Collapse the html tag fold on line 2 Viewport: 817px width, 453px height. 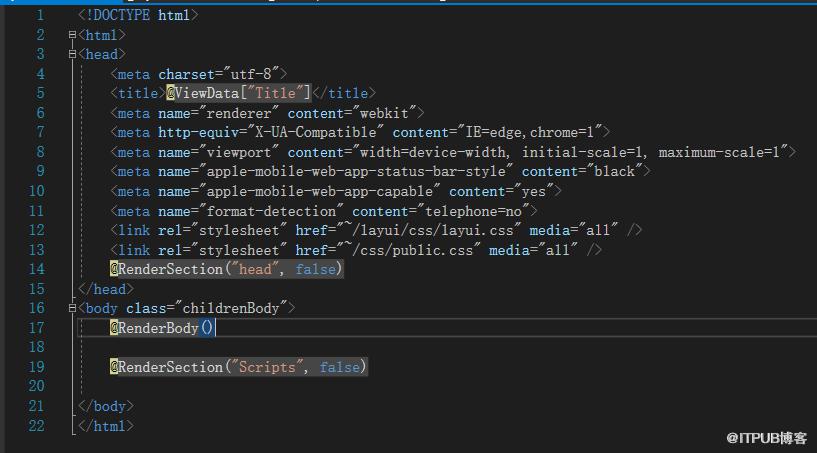(72, 35)
